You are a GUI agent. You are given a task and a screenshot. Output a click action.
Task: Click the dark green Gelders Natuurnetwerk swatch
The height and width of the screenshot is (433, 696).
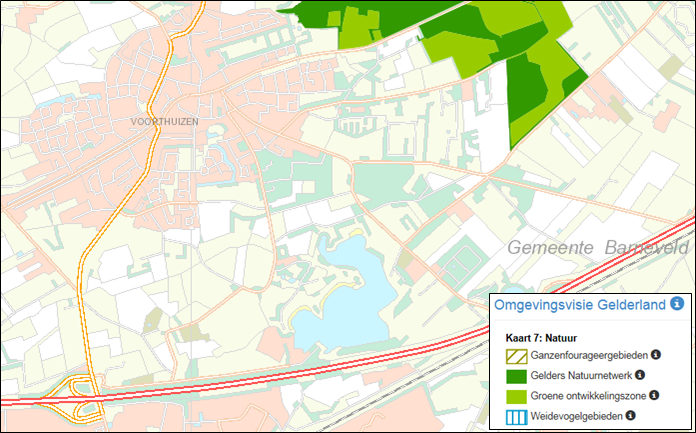coord(517,376)
